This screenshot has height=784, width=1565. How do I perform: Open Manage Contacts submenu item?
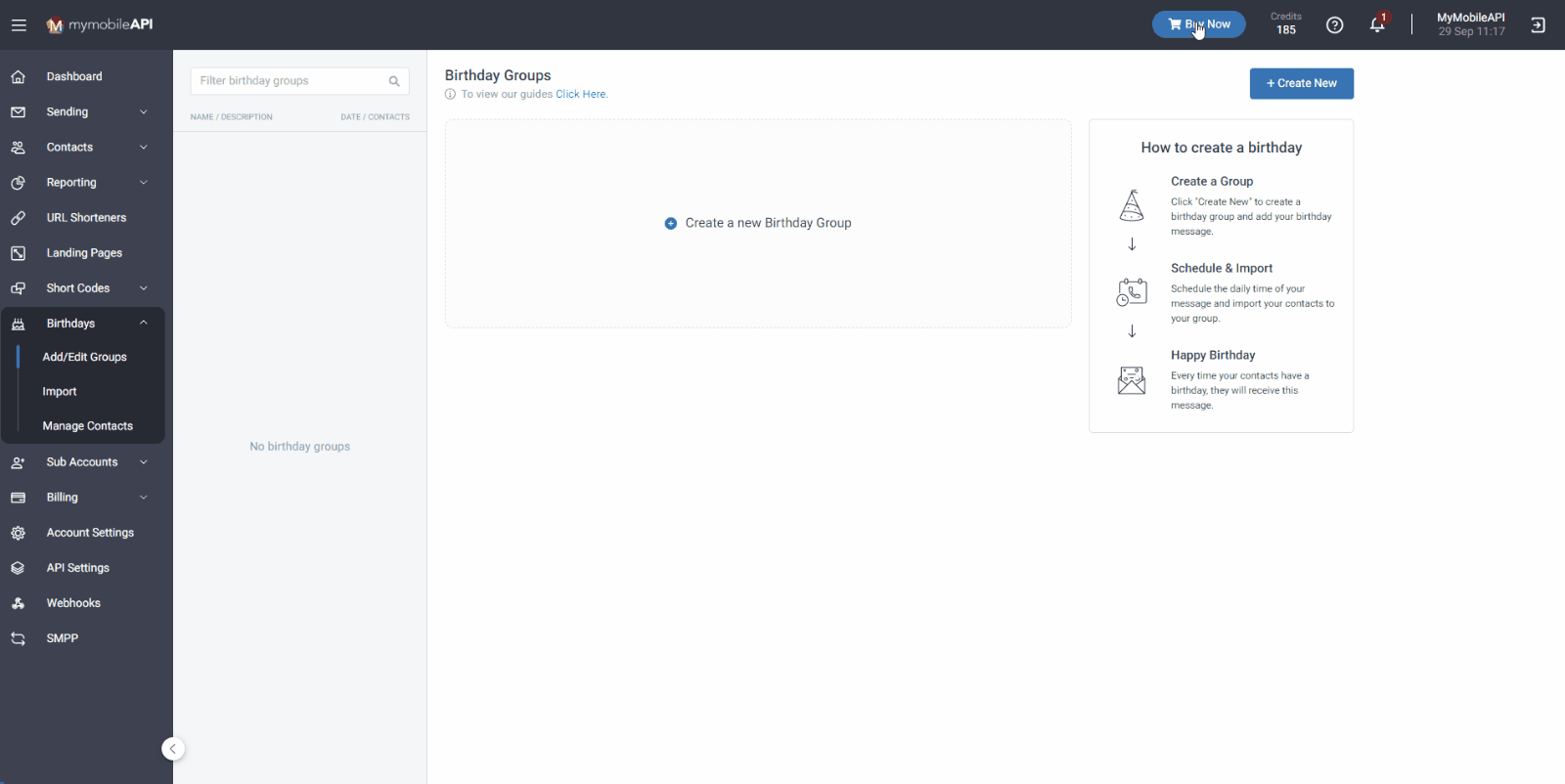88,425
